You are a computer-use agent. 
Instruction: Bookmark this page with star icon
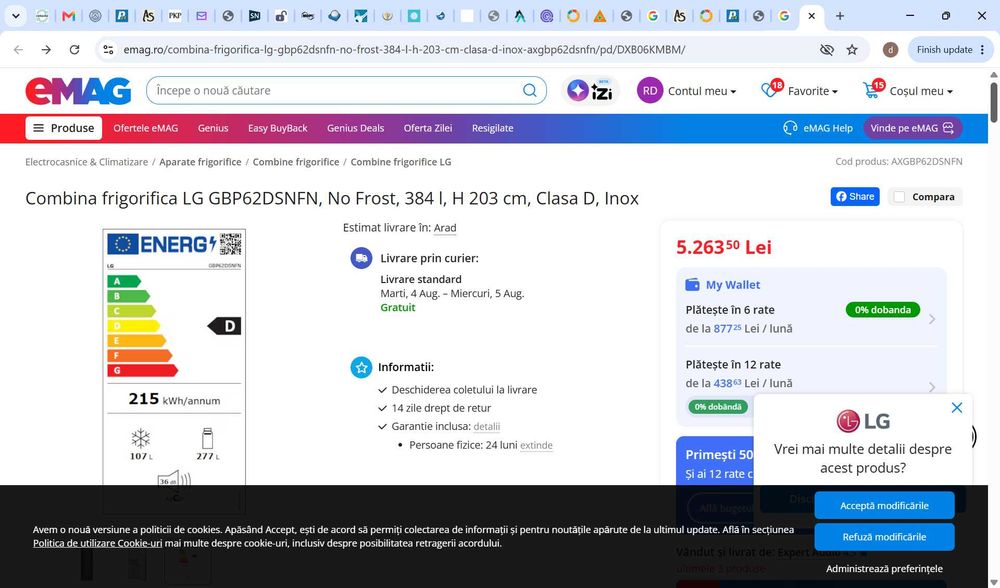click(x=852, y=50)
